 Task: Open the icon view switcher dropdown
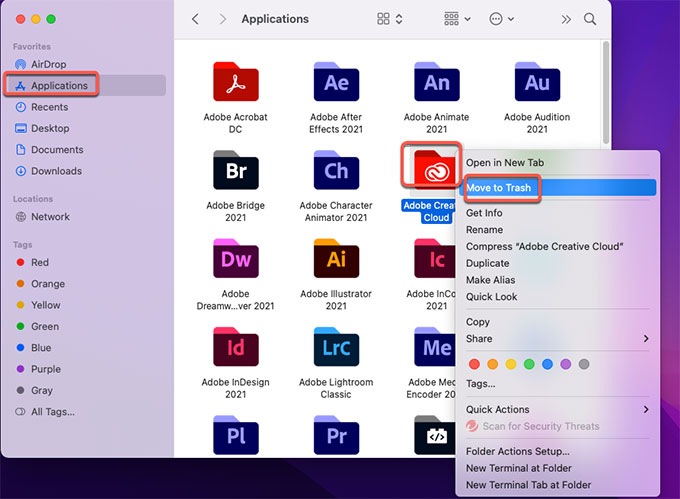[x=389, y=19]
